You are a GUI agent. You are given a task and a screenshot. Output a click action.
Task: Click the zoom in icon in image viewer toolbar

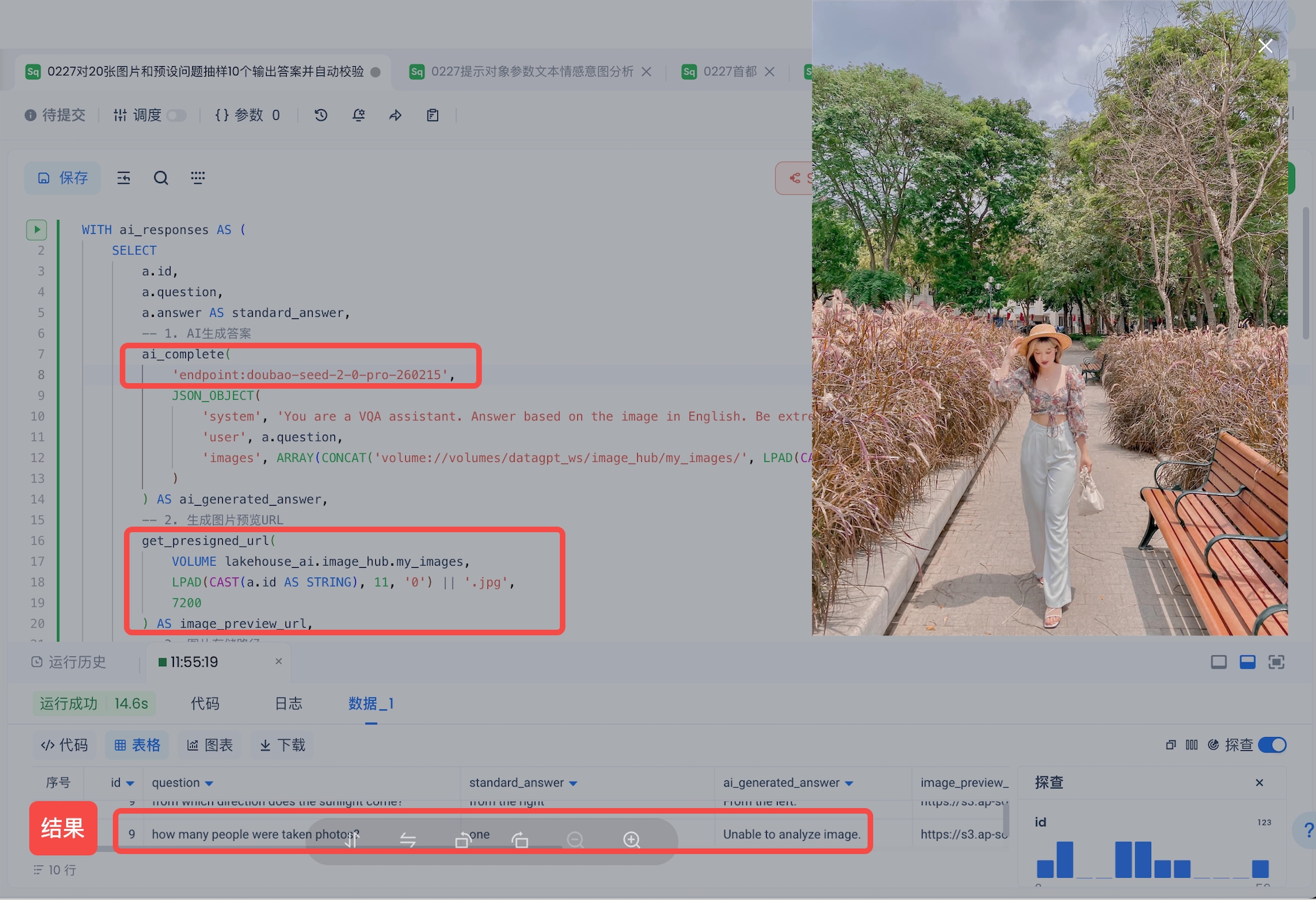click(632, 840)
